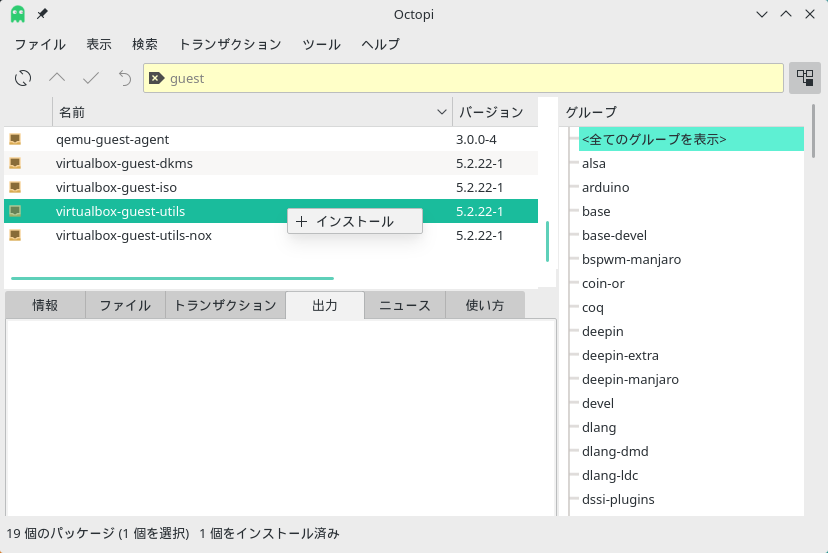Select the deepin-manjaro group
828x553 pixels.
pos(630,379)
